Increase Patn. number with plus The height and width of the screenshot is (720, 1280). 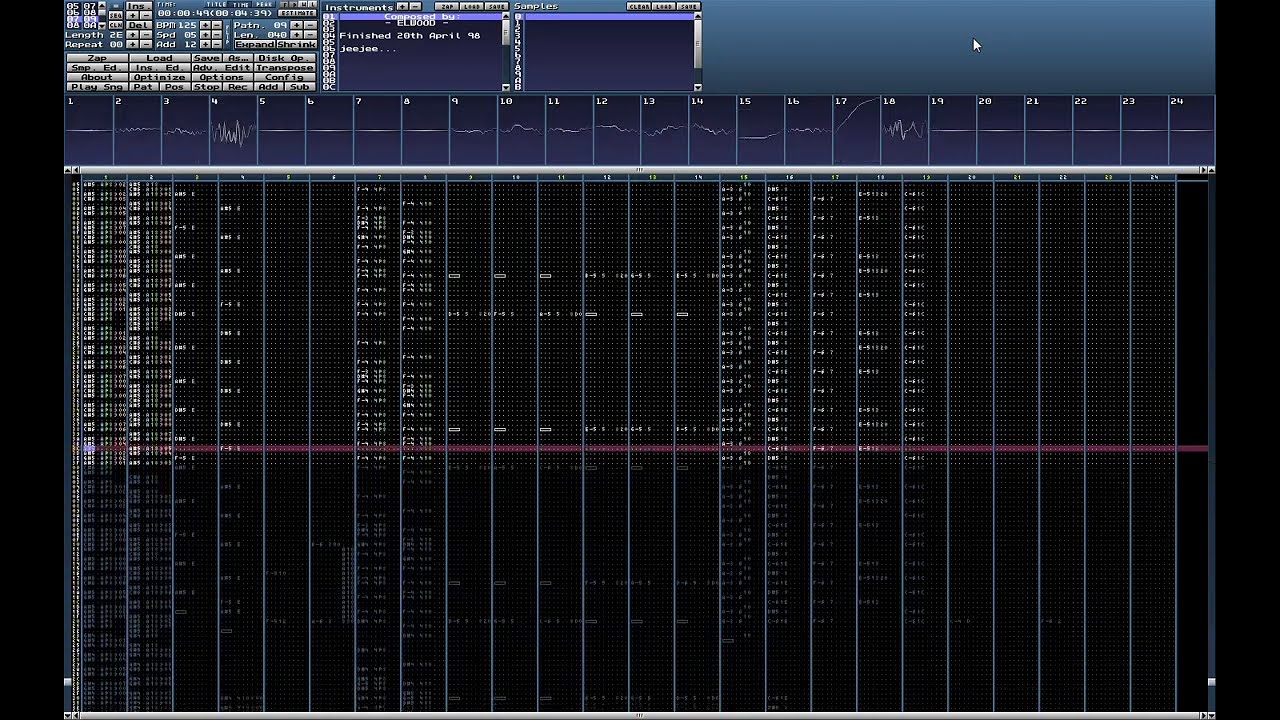pos(296,25)
